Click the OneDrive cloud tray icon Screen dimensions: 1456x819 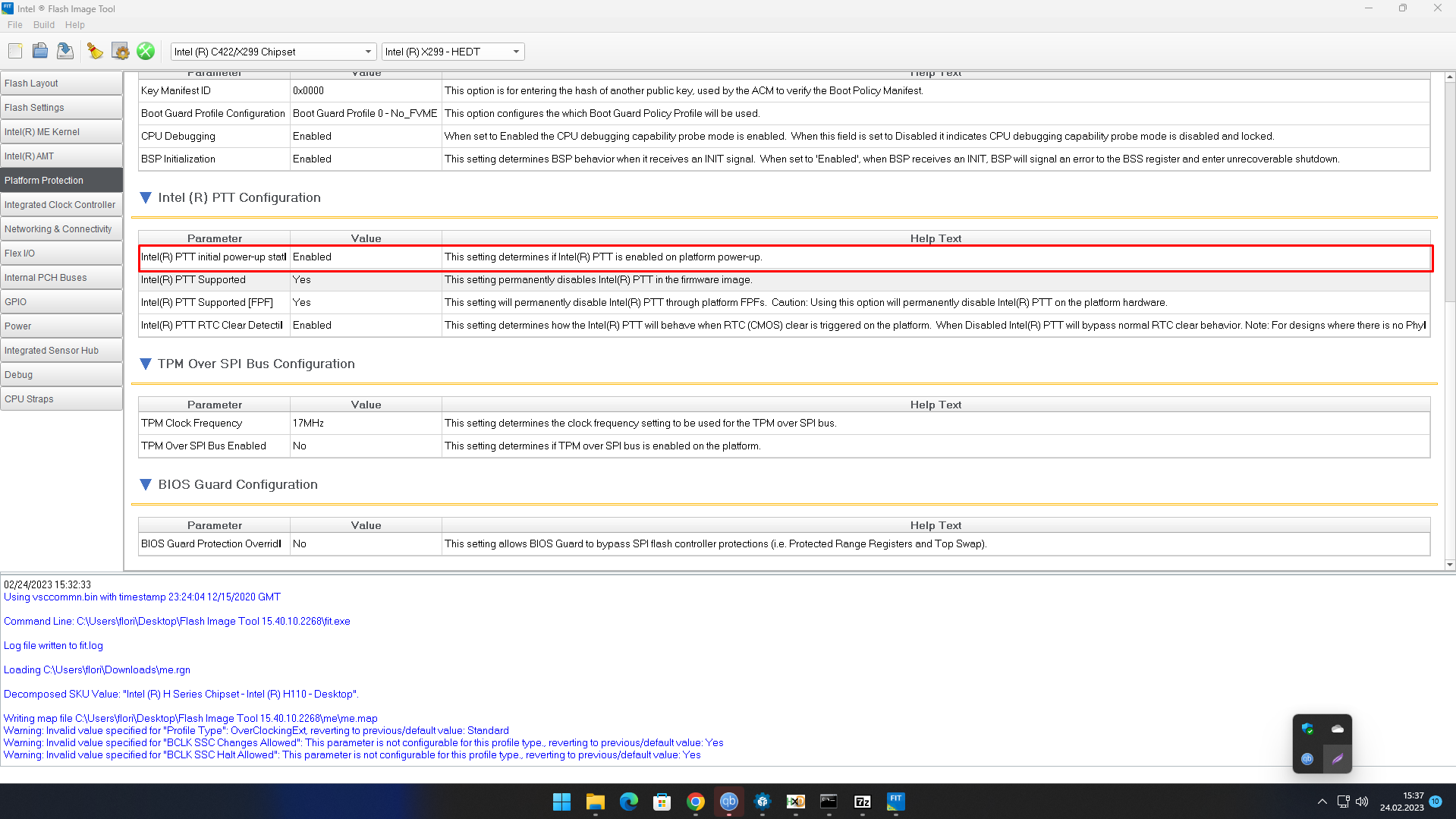(x=1337, y=729)
